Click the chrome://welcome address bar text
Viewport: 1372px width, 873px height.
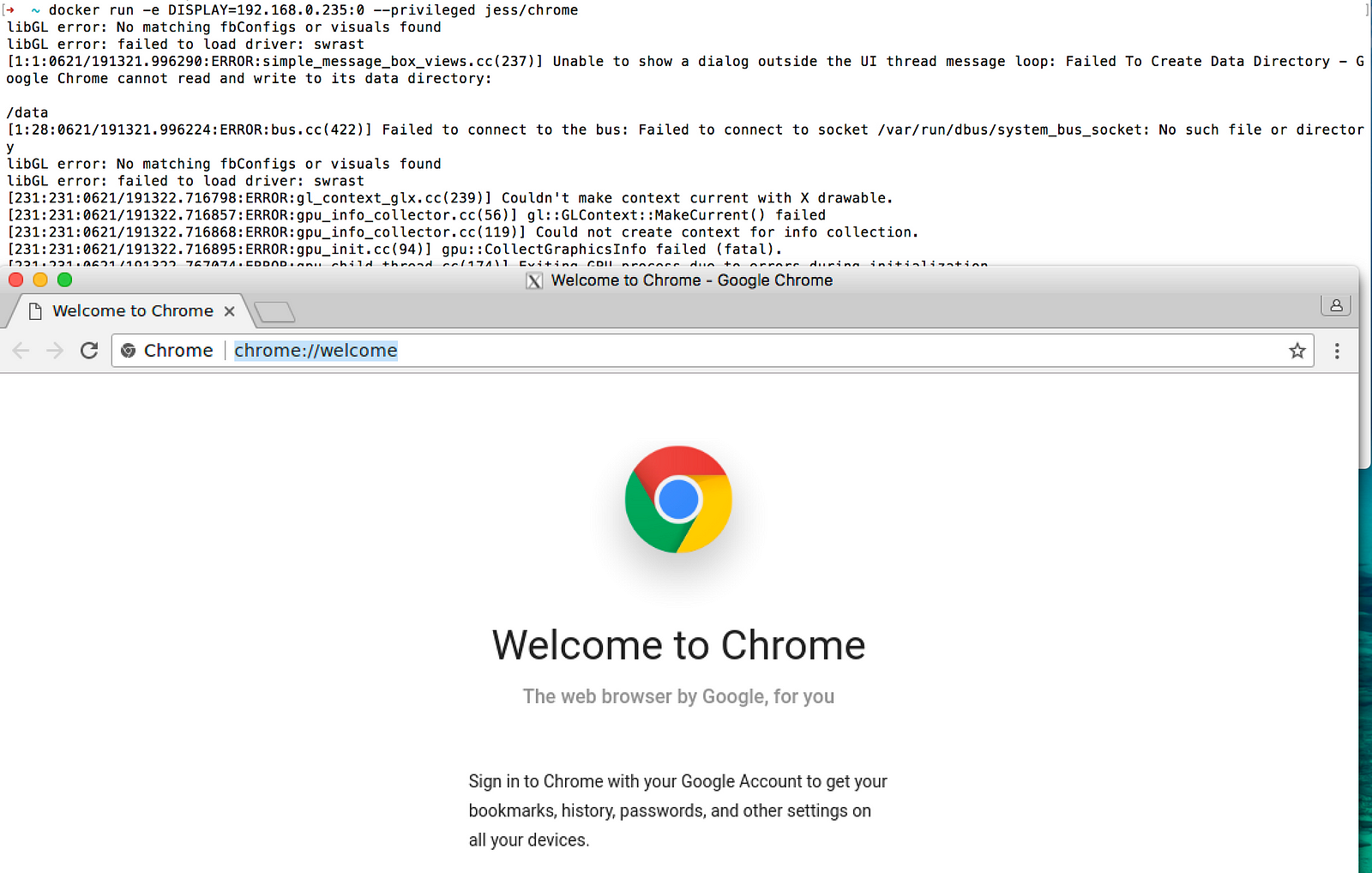click(316, 351)
